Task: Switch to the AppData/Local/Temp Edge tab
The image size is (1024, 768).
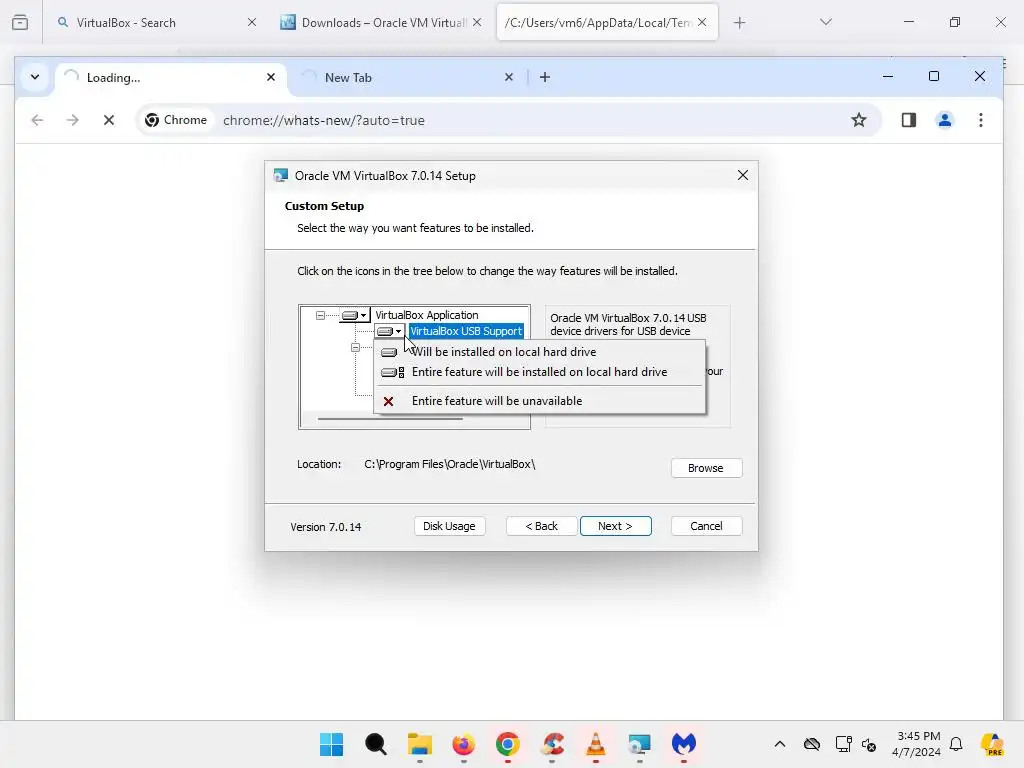Action: [607, 22]
